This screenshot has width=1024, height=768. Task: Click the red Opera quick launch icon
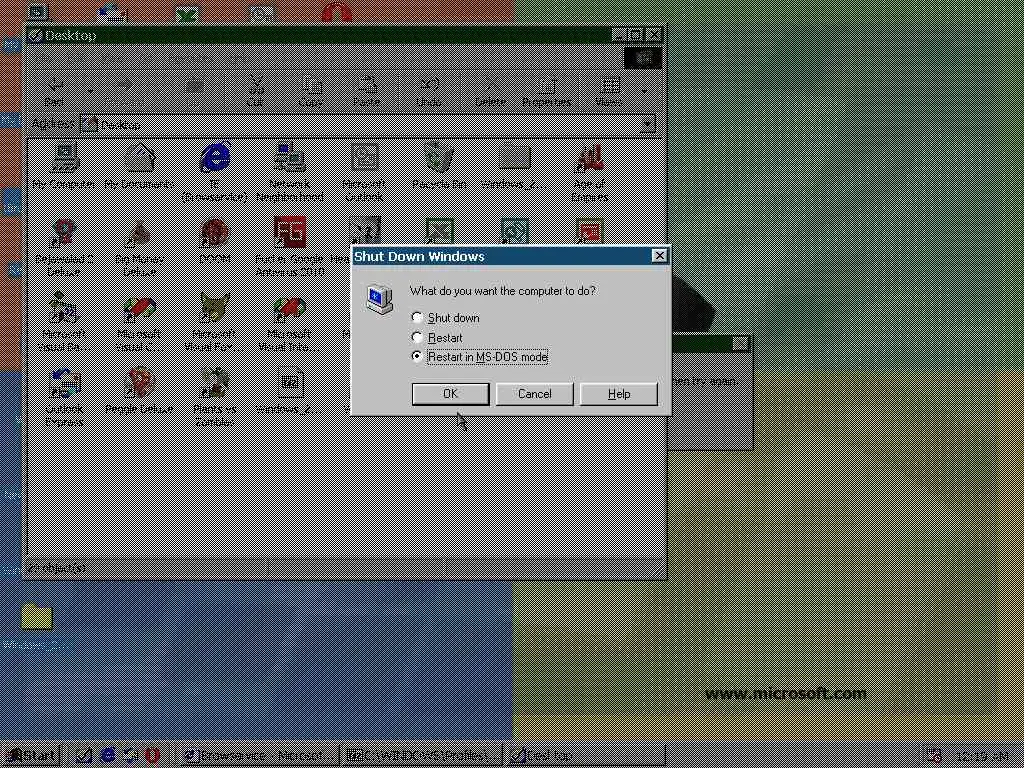tap(152, 756)
